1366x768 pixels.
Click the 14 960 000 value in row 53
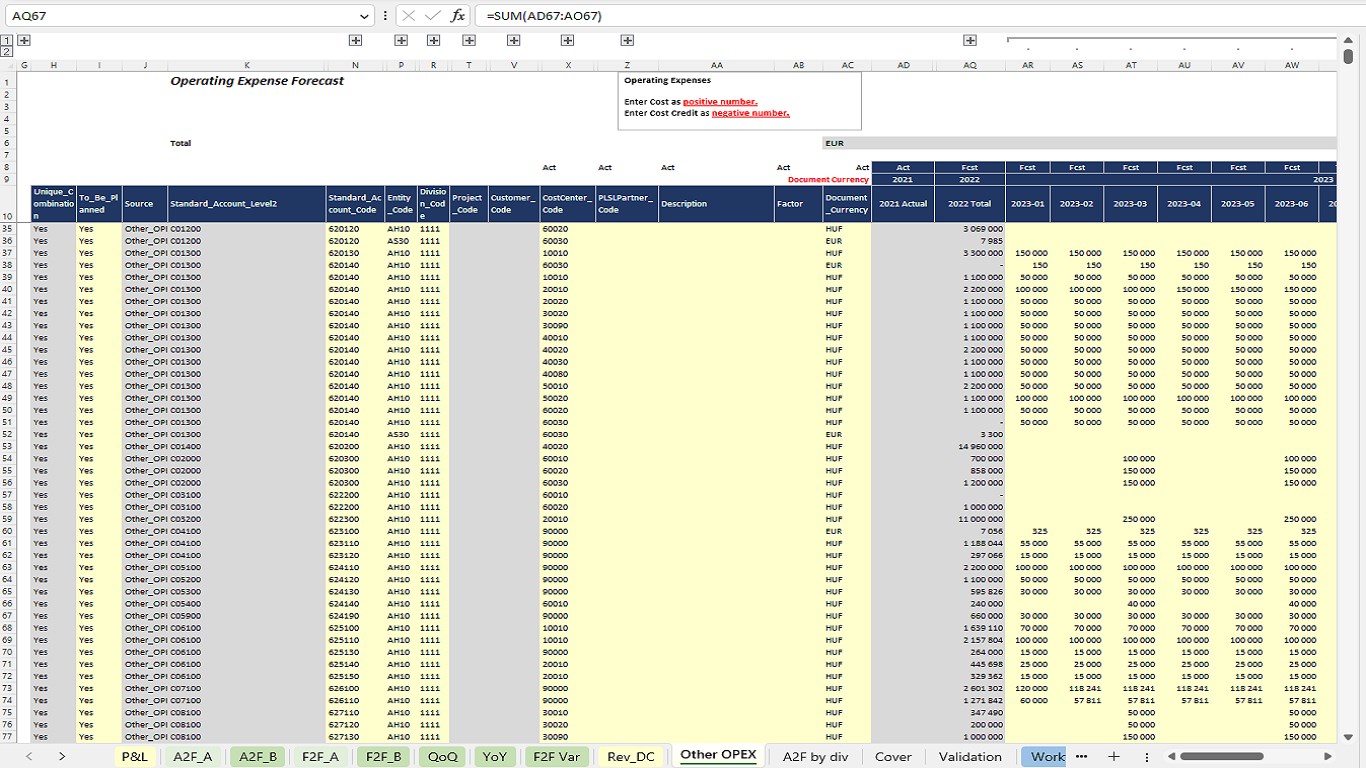coord(981,447)
